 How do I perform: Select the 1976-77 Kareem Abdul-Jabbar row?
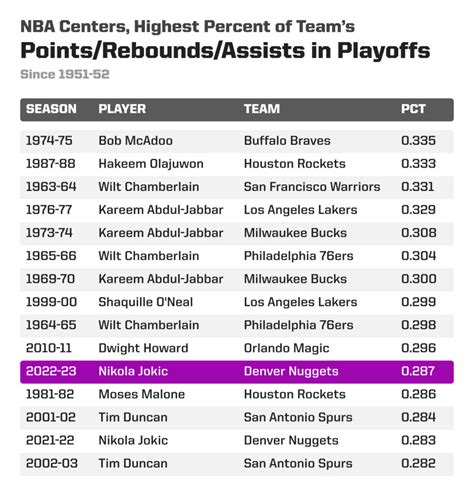237,210
